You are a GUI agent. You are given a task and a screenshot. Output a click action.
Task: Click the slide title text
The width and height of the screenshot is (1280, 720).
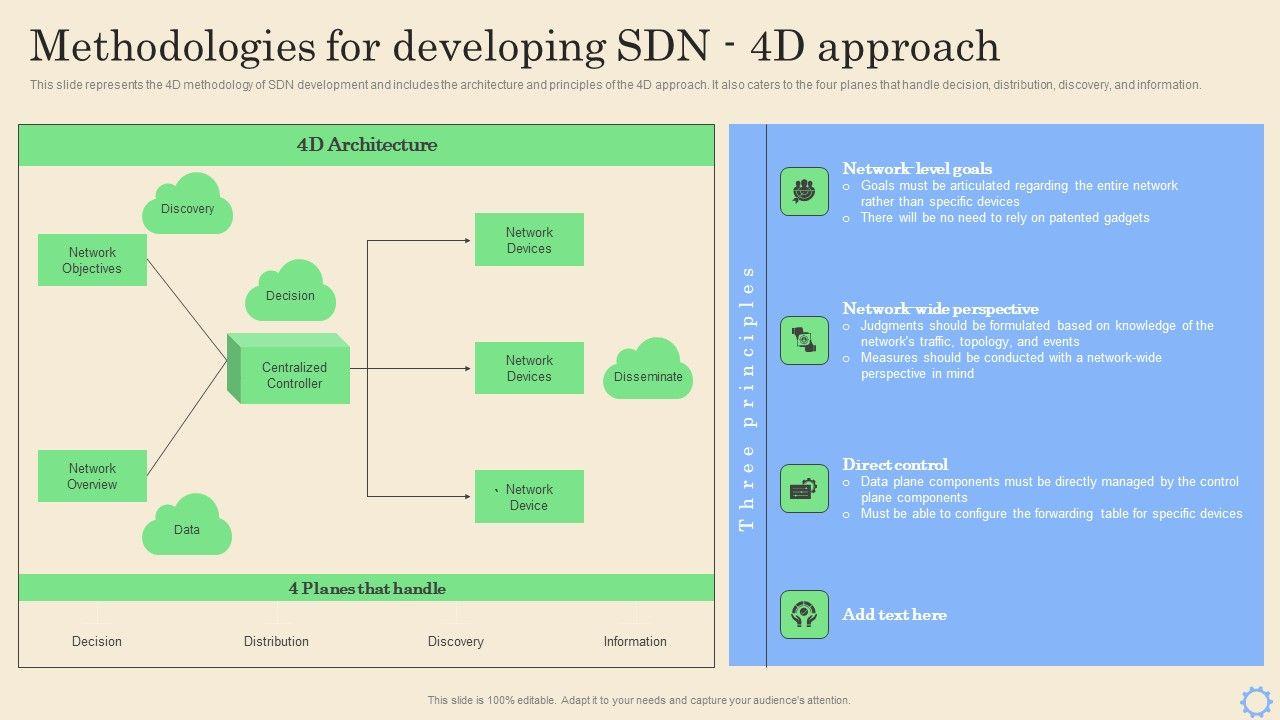coord(515,46)
